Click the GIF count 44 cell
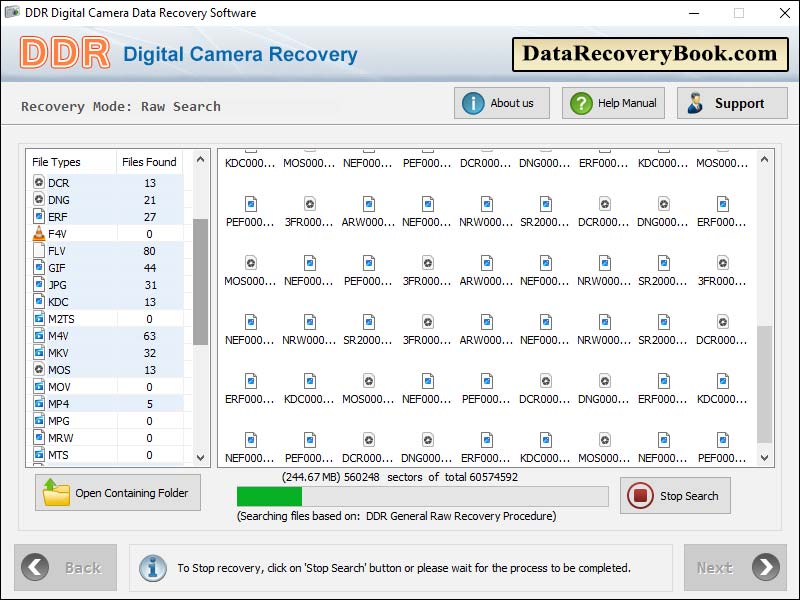This screenshot has width=800, height=600. [x=149, y=268]
